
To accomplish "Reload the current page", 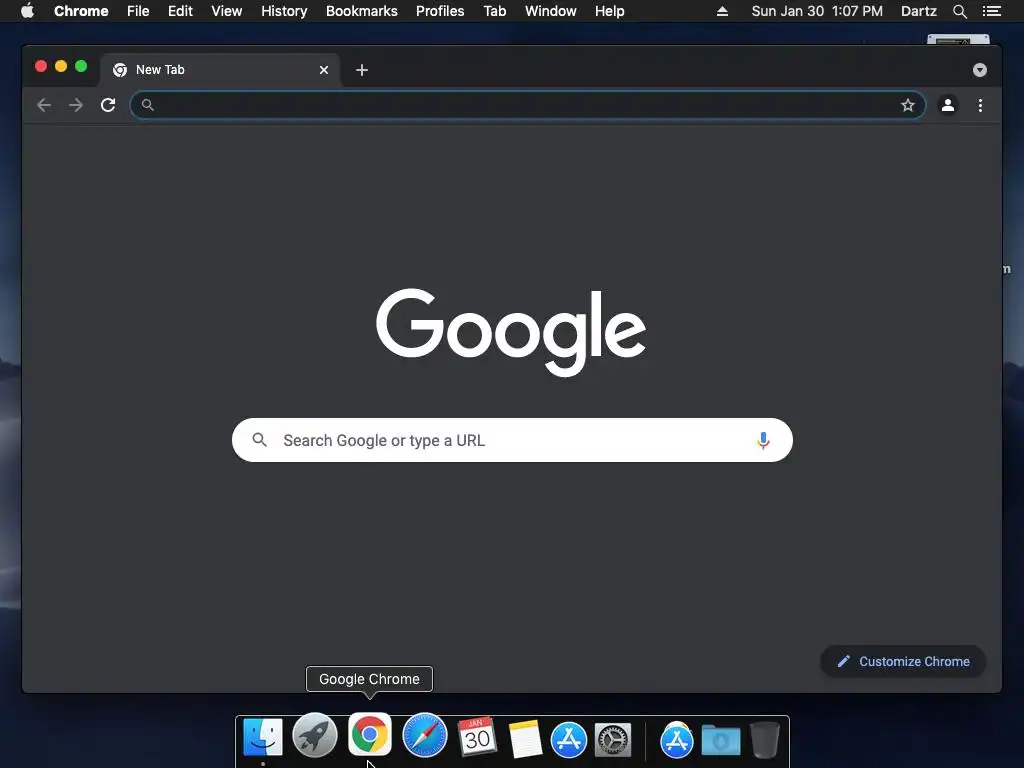I will 108,105.
